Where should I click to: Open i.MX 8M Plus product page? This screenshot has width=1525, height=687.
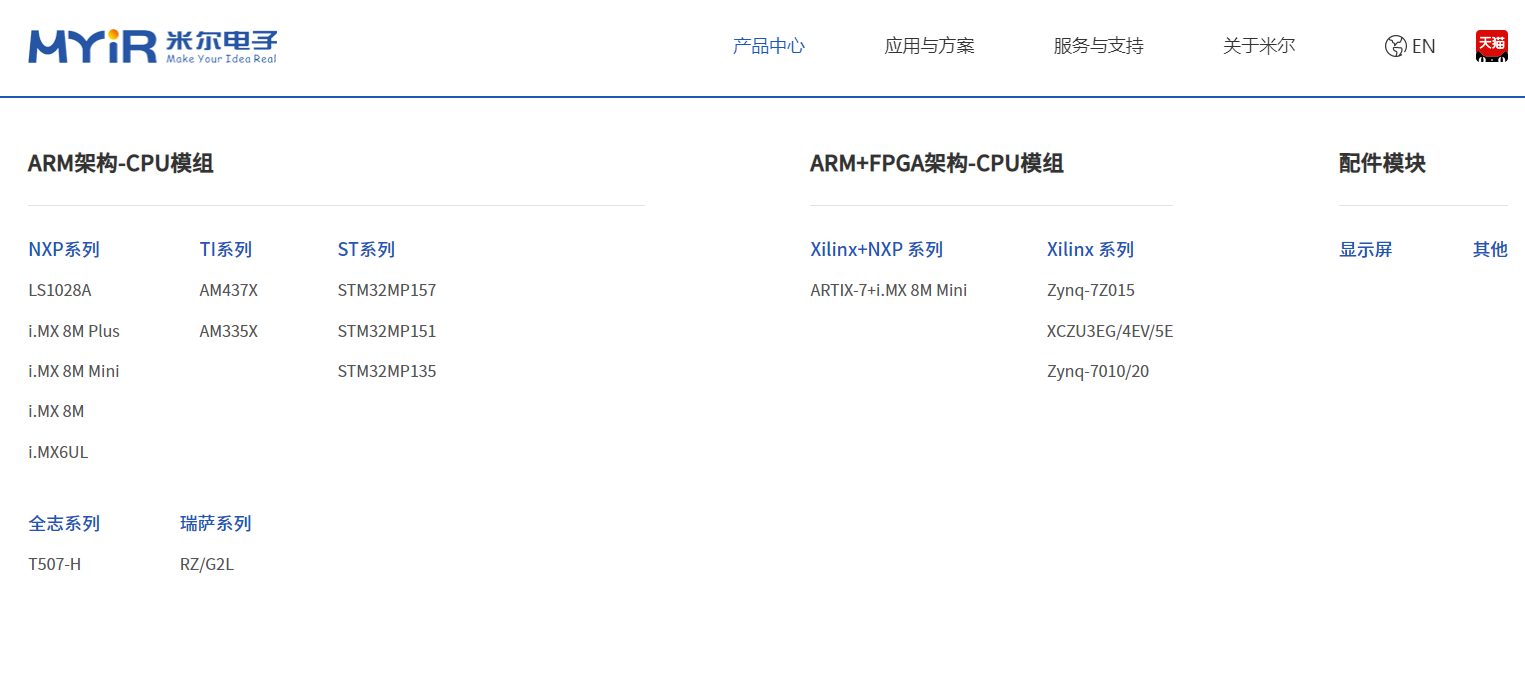click(74, 331)
